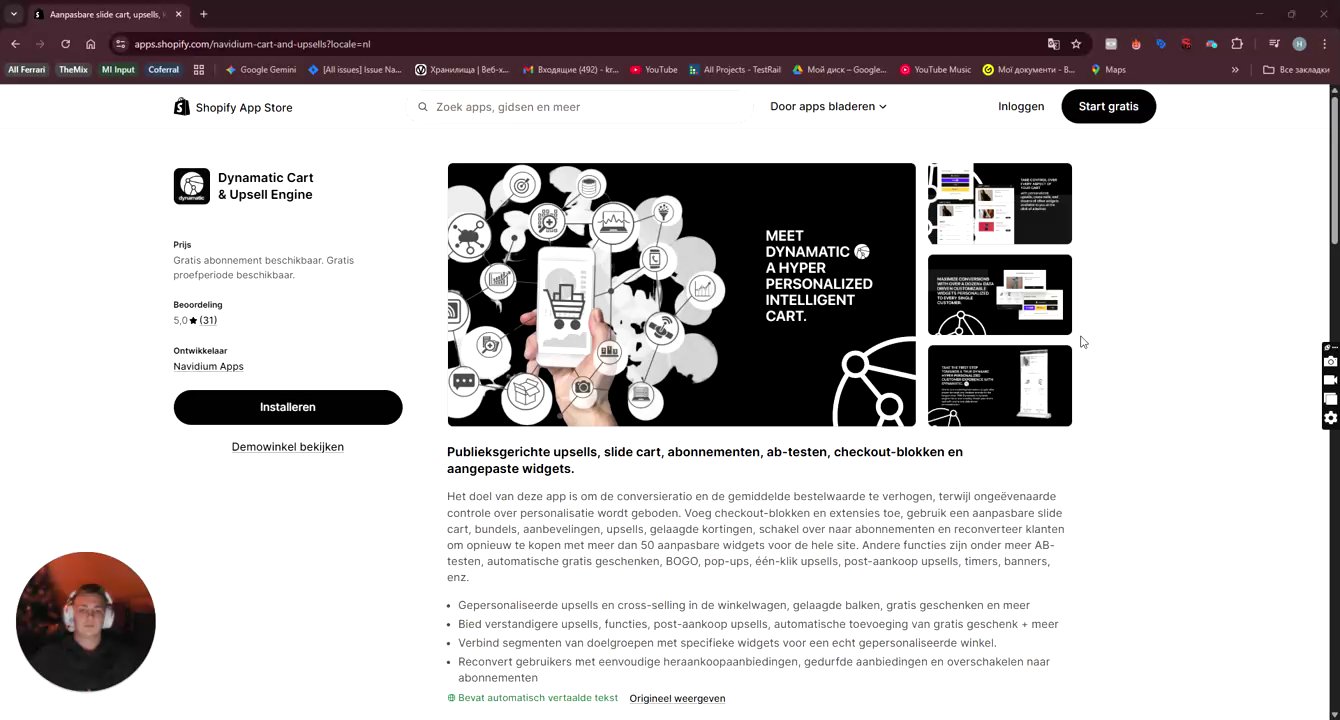Open the Coferral bookmark folder
Image resolution: width=1340 pixels, height=720 pixels.
(163, 70)
